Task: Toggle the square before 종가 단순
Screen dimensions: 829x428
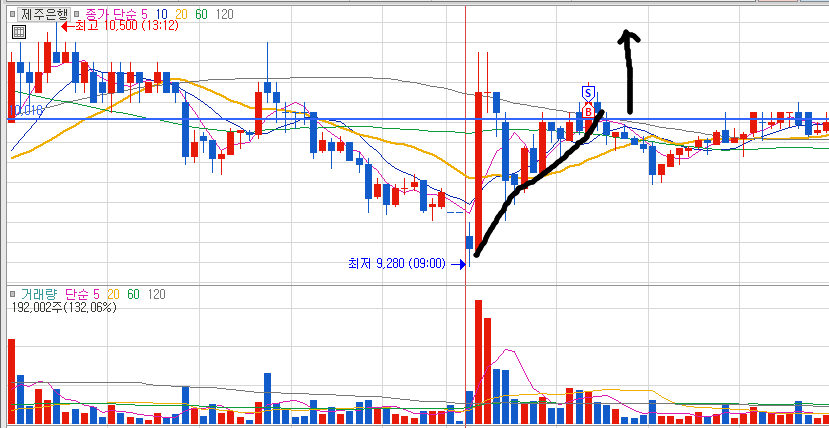Action: [x=77, y=14]
